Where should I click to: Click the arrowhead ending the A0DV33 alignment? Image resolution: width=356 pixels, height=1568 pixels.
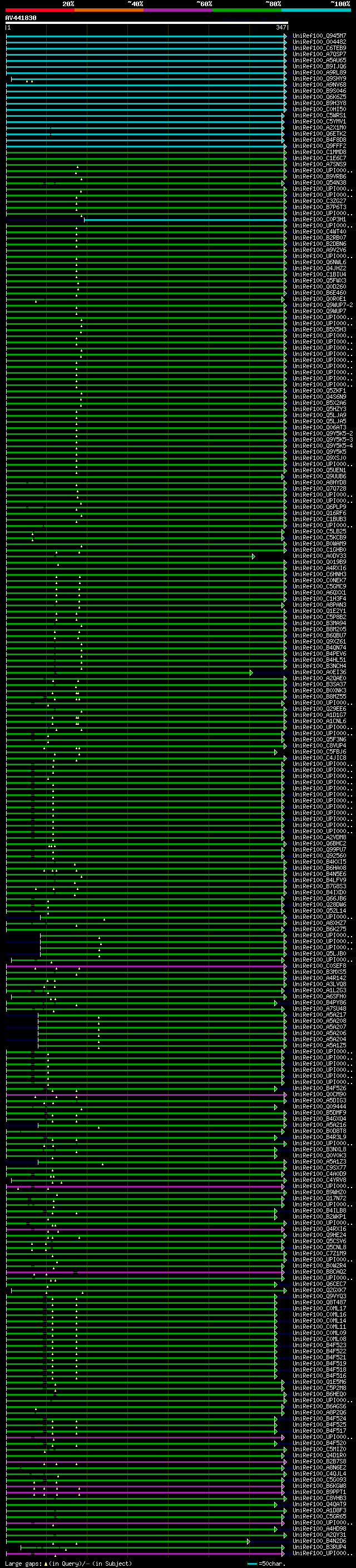[253, 556]
